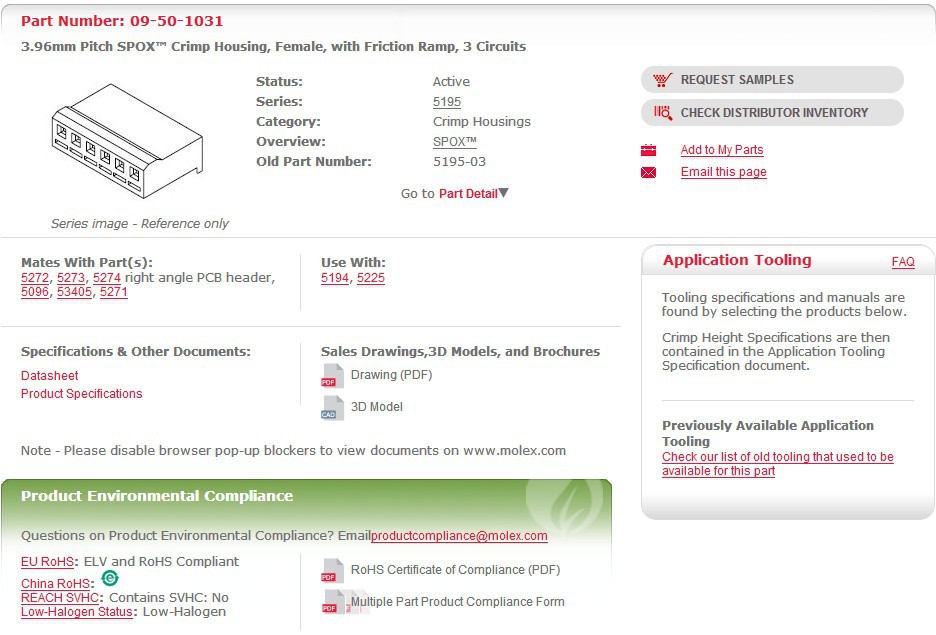The image size is (936, 635).
Task: Open mating part 53405 link
Action: tap(75, 292)
